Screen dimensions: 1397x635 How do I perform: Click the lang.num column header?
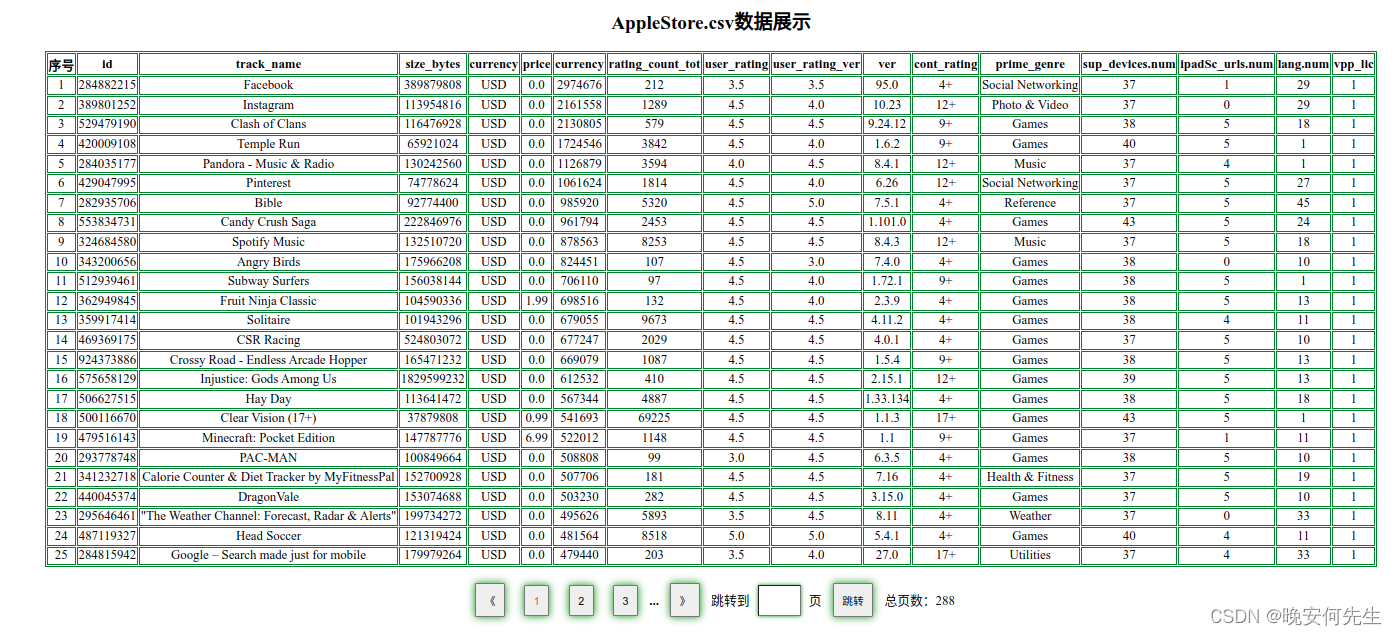tap(1303, 65)
